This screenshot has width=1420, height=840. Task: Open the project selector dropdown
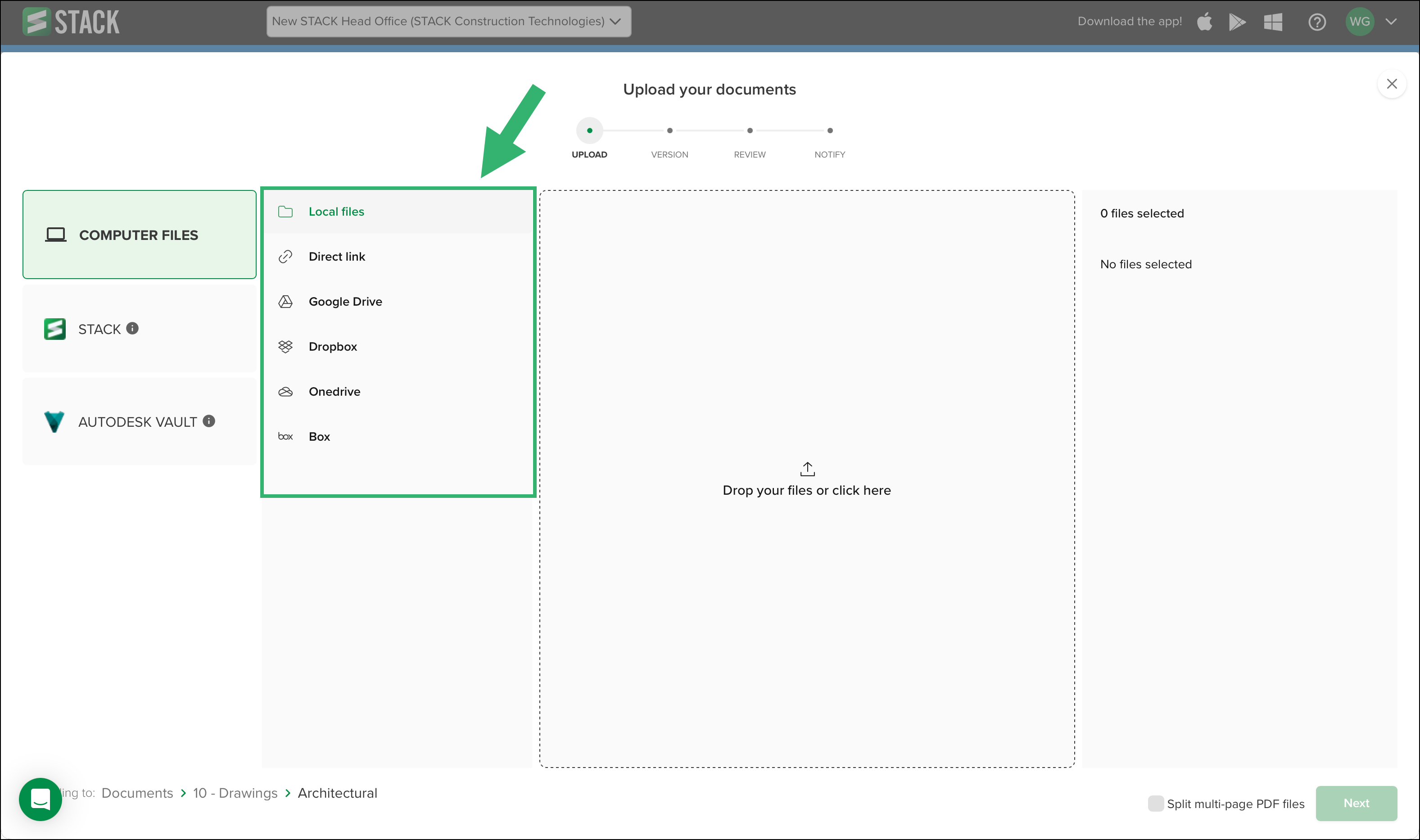click(448, 21)
